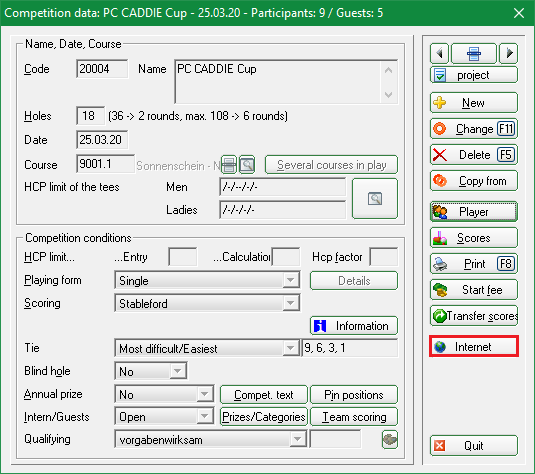535x474 pixels.
Task: Expand the Blind hole dropdown
Action: pos(178,371)
